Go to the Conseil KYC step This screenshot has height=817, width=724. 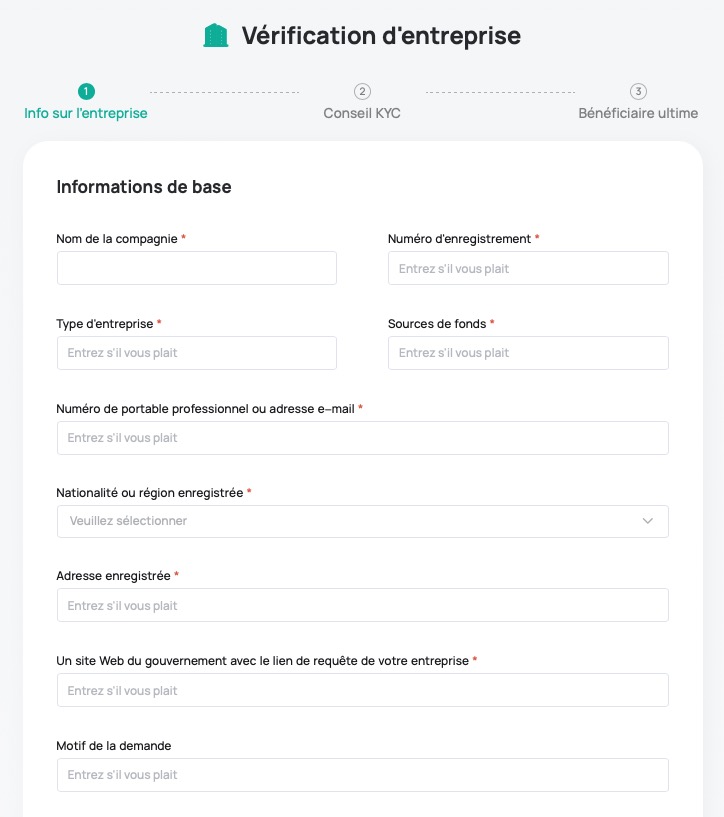click(x=362, y=113)
